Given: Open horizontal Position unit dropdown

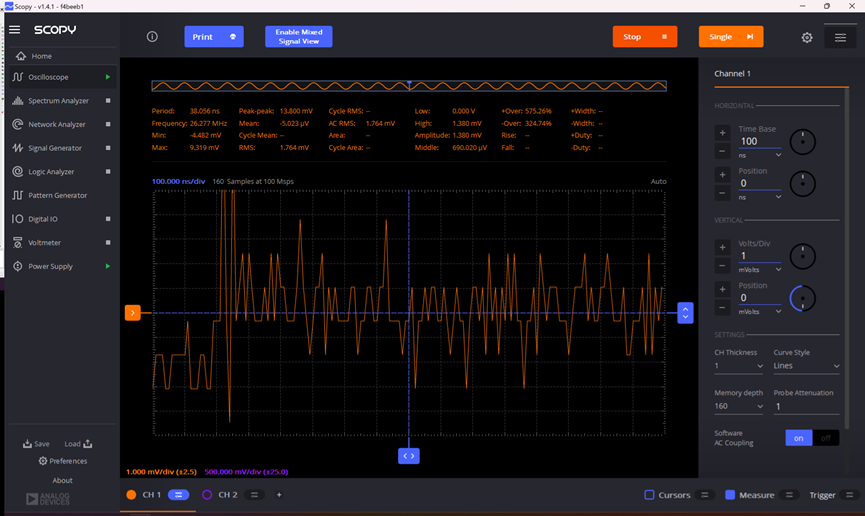Looking at the screenshot, I should pyautogui.click(x=760, y=197).
